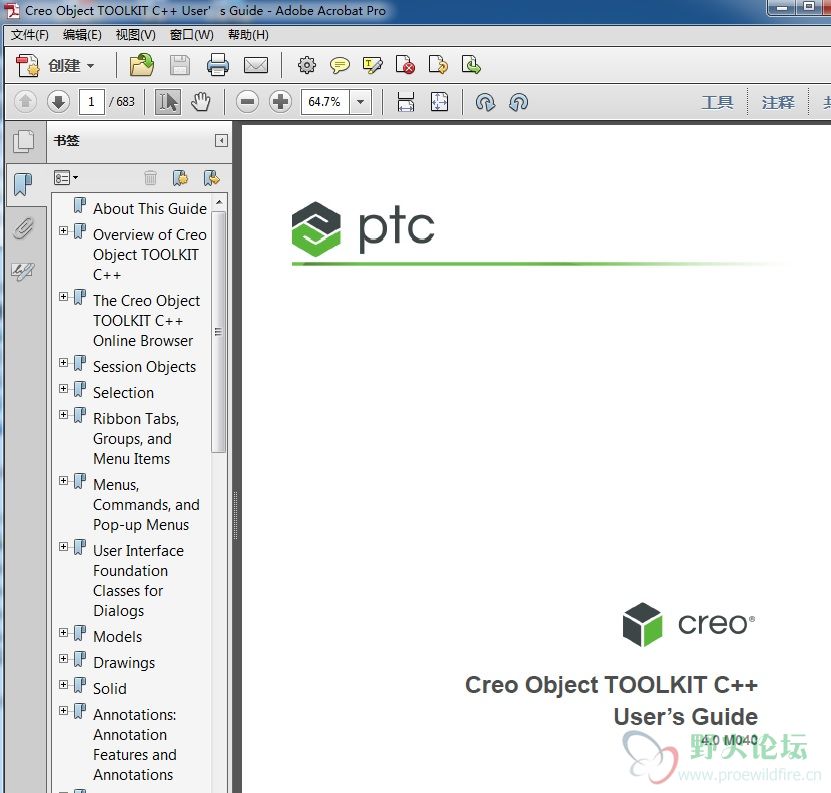Choose the Select tool cursor icon
831x793 pixels.
click(x=168, y=101)
